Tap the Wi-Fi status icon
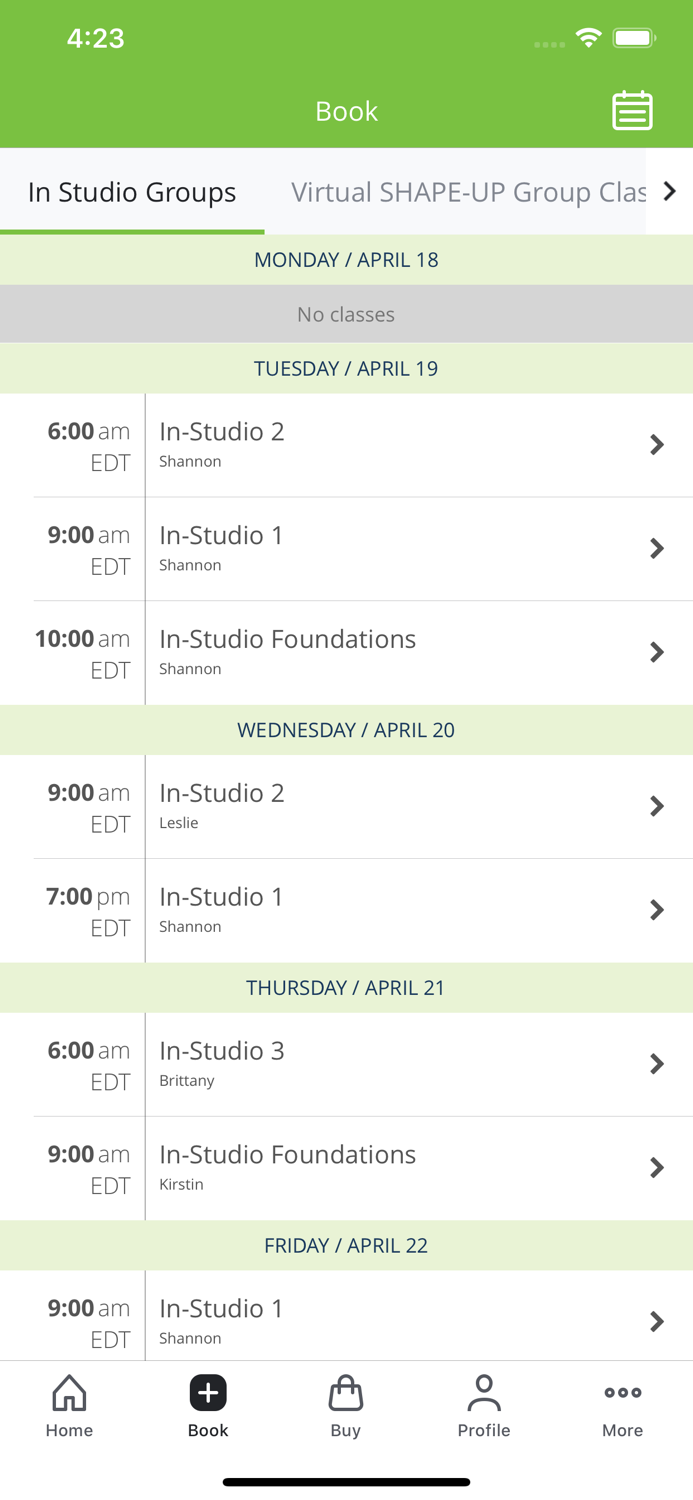 (589, 38)
